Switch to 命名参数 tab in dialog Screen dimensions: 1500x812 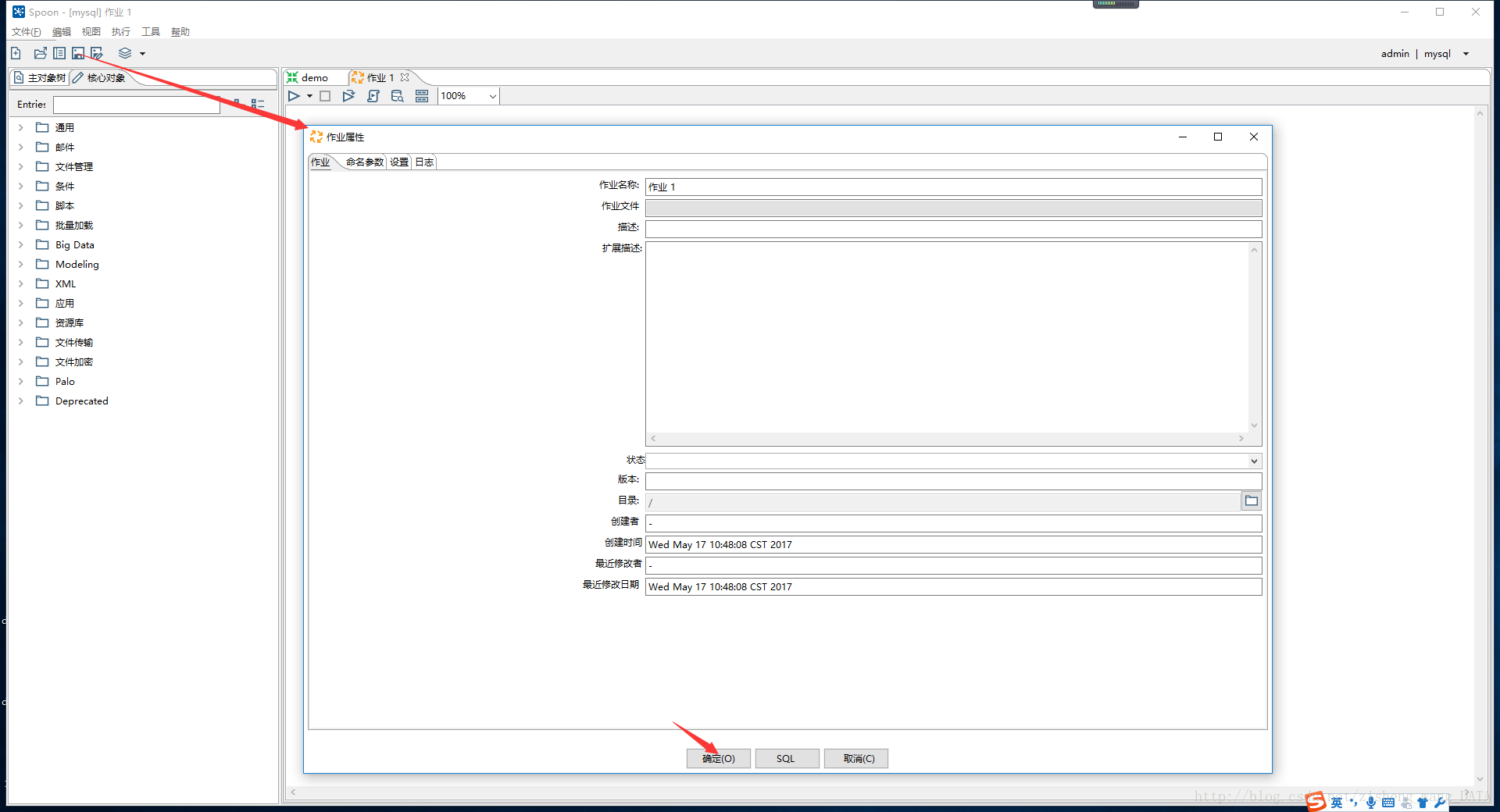click(x=365, y=162)
